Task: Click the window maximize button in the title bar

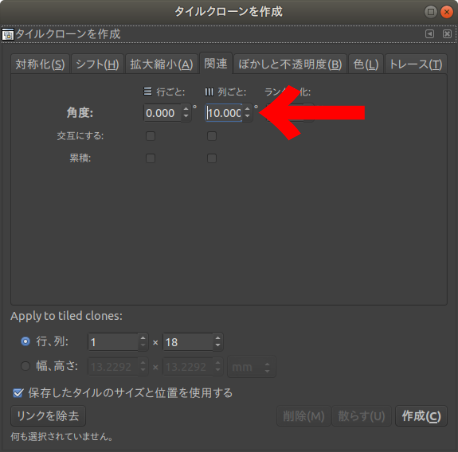Action: pos(431,12)
